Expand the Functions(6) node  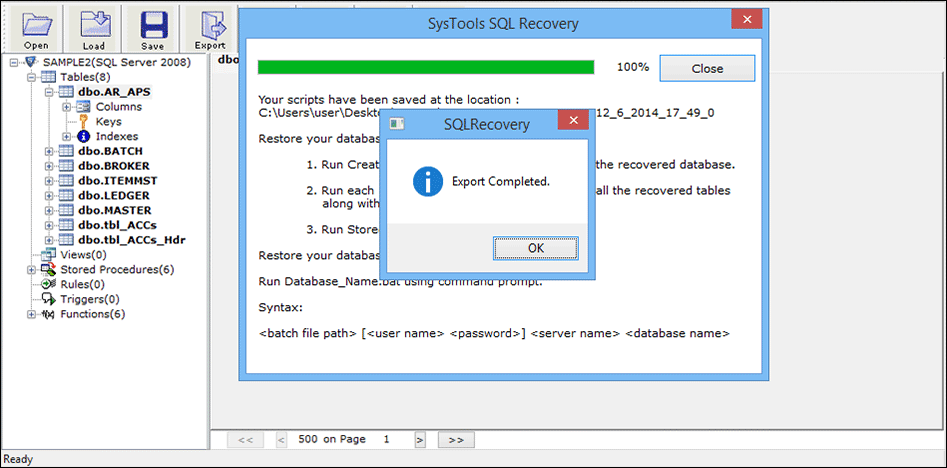(31, 314)
